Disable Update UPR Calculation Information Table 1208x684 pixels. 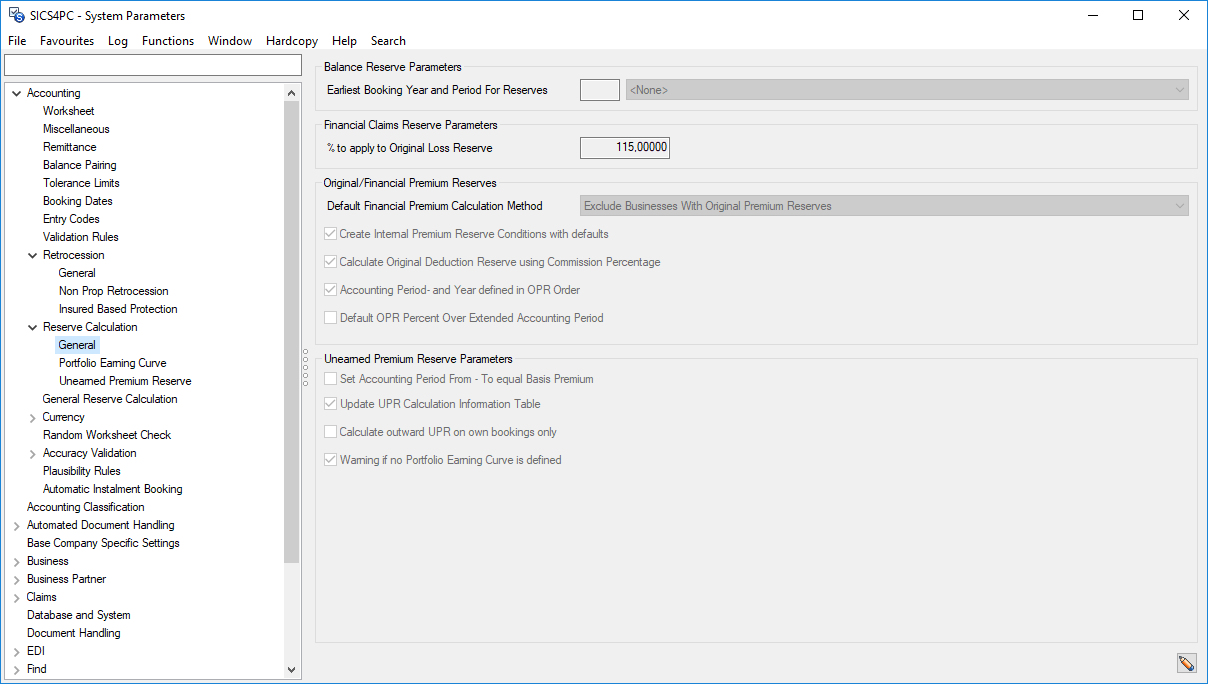(x=330, y=403)
